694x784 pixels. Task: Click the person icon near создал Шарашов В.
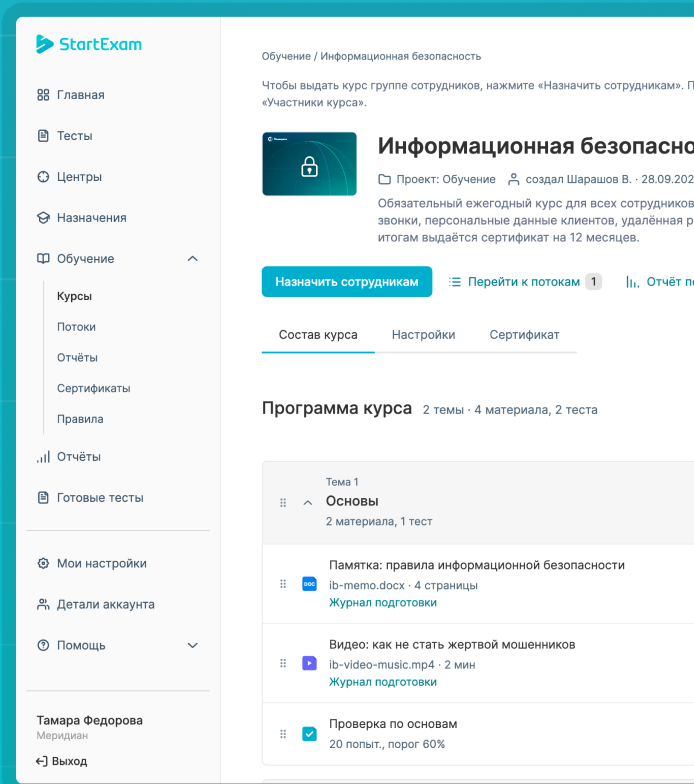click(514, 179)
